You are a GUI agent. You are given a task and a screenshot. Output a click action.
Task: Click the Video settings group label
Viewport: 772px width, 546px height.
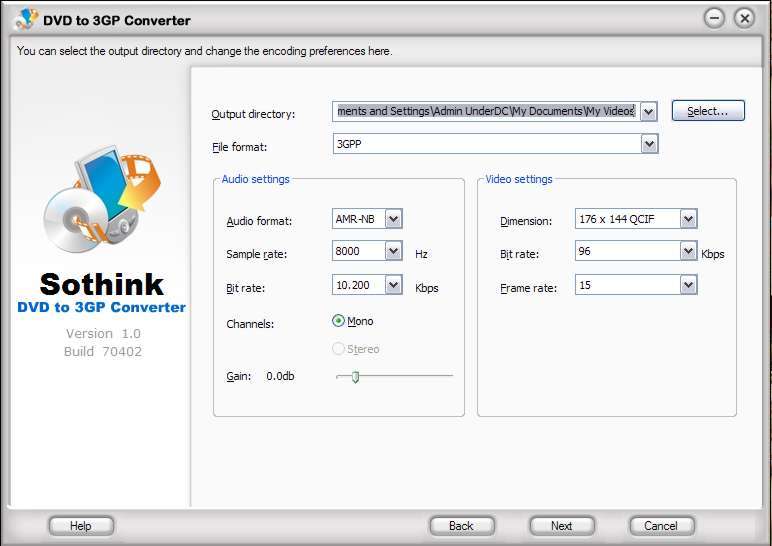click(x=519, y=179)
